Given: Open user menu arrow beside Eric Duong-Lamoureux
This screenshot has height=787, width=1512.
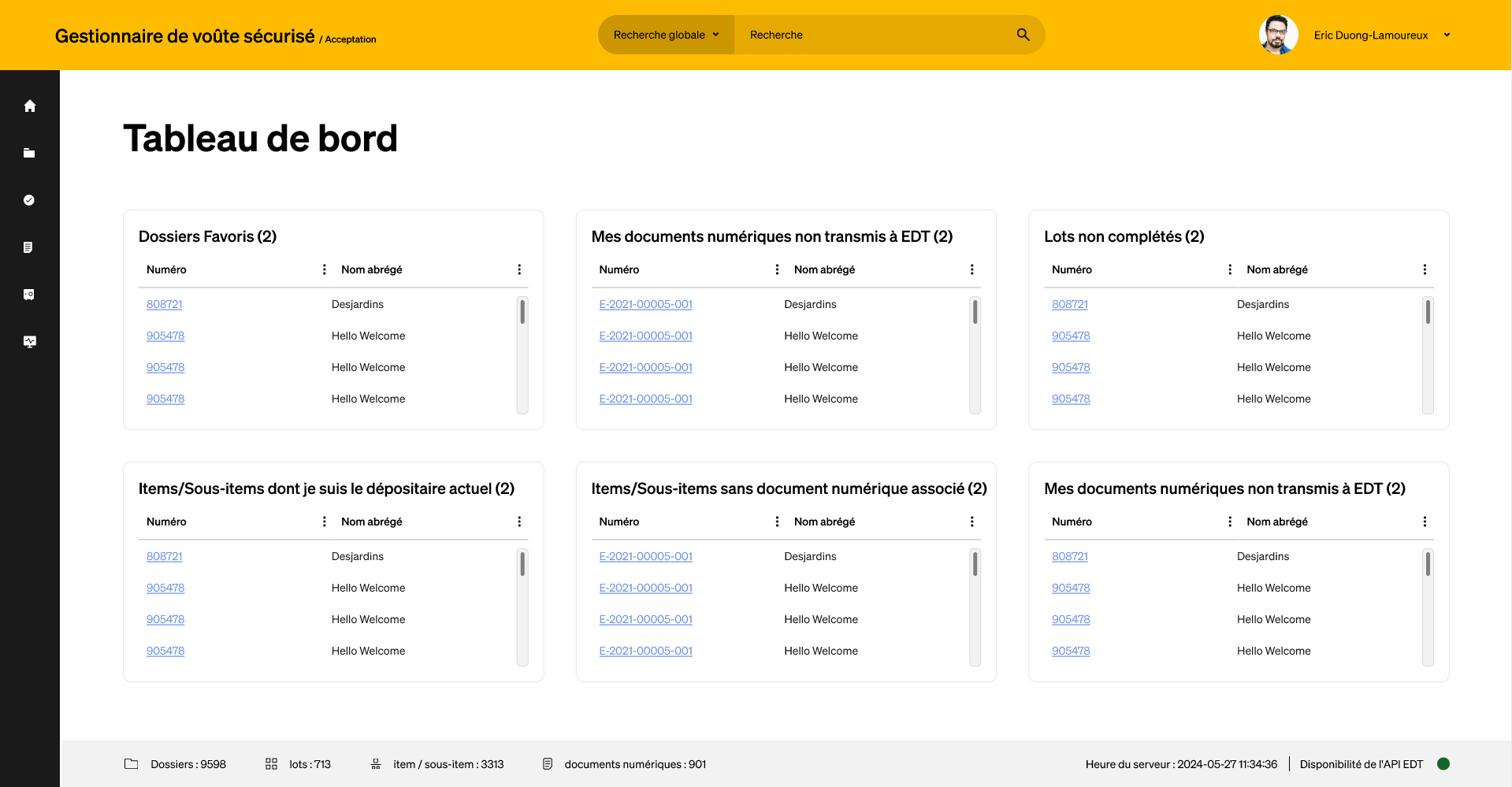Looking at the screenshot, I should coord(1447,35).
